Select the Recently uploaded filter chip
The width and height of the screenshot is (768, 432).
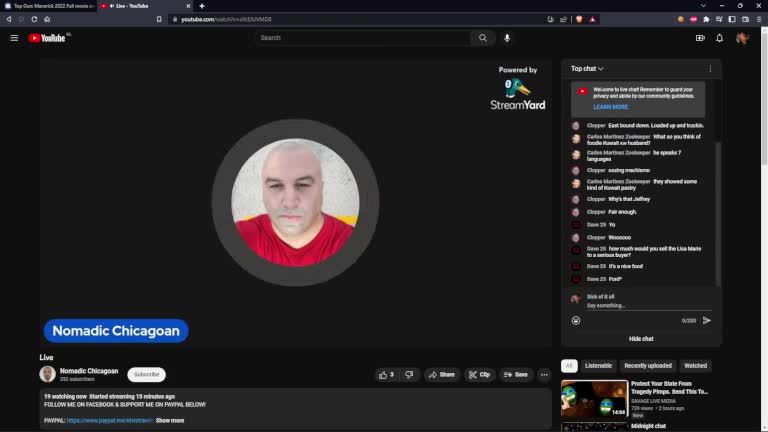(648, 365)
